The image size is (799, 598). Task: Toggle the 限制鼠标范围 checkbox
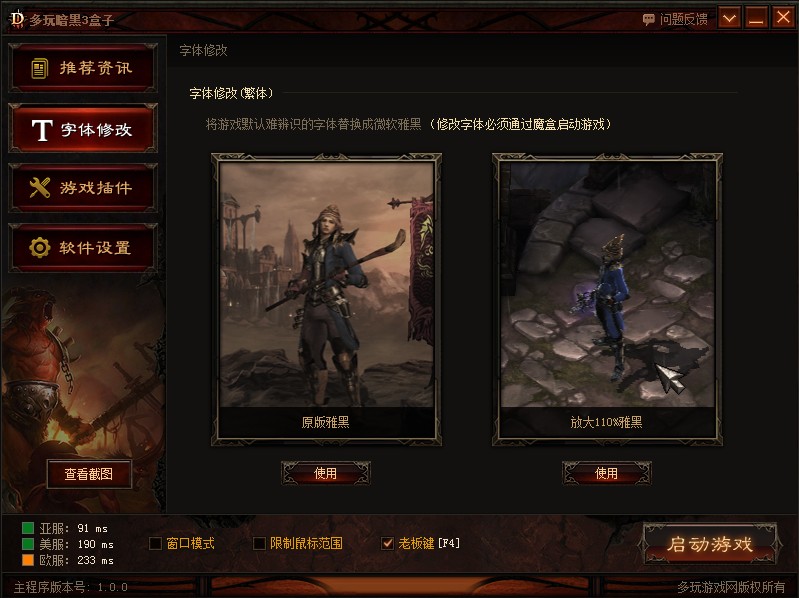pos(259,543)
